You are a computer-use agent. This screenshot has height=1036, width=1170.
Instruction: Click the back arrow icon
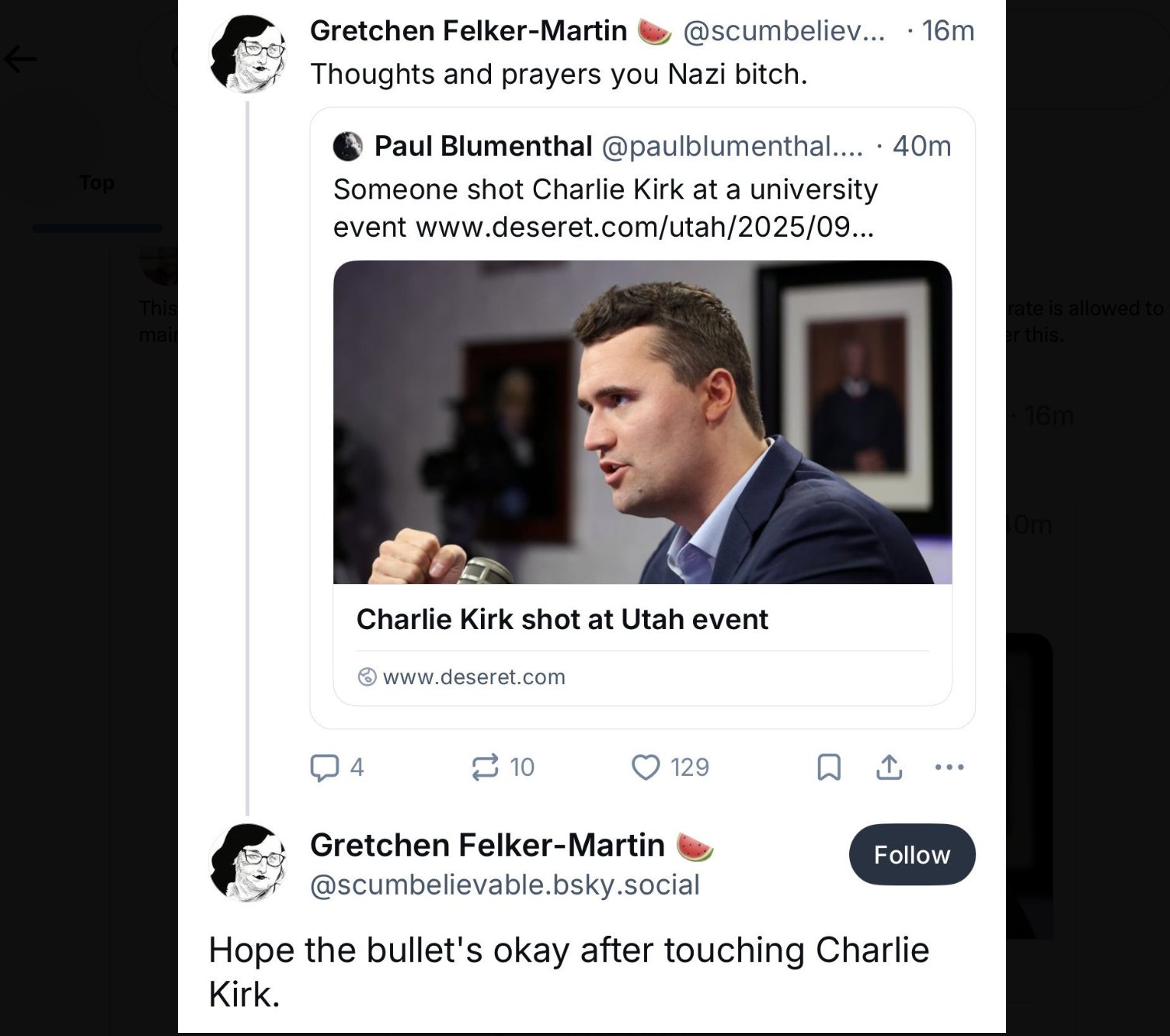coord(21,59)
